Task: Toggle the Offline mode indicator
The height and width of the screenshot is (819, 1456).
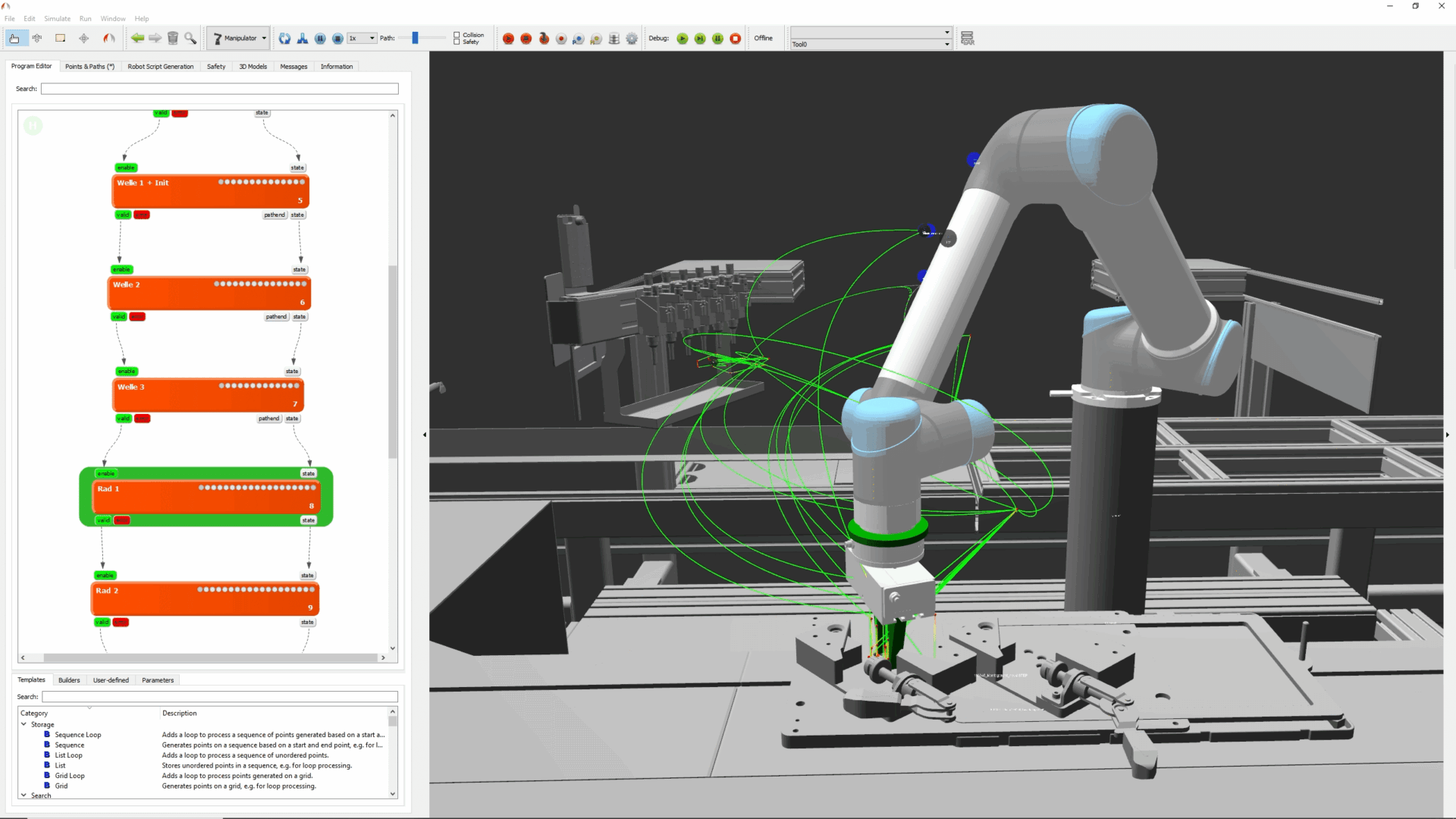Action: coord(764,37)
